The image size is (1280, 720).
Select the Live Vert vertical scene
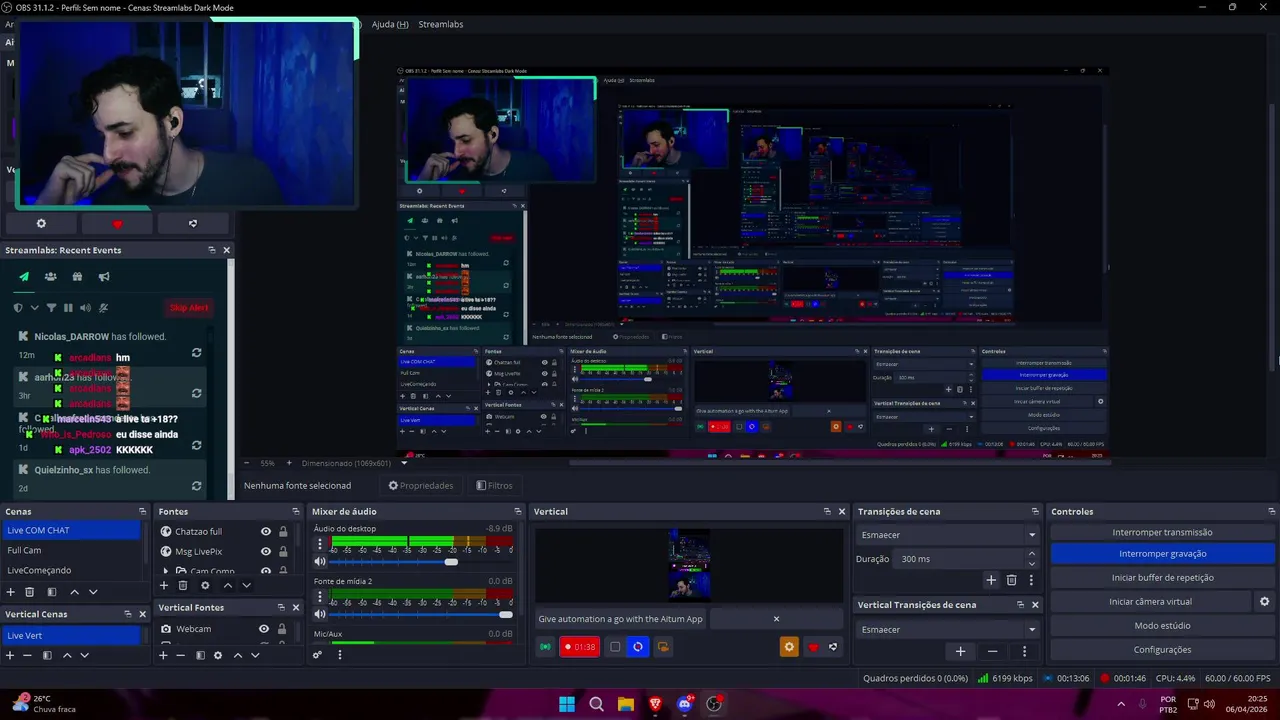[x=71, y=635]
